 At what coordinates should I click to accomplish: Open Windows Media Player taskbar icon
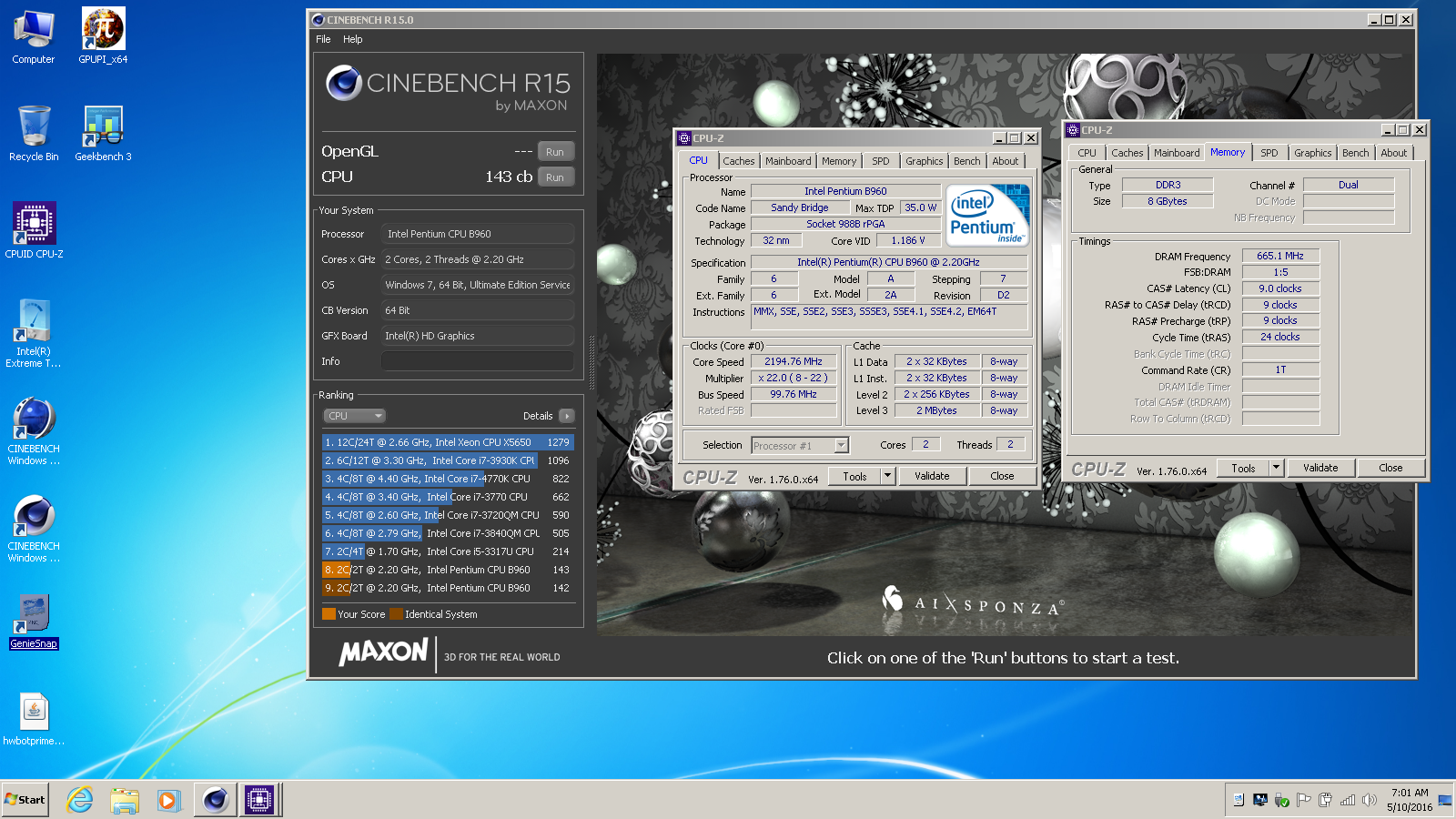coord(168,800)
